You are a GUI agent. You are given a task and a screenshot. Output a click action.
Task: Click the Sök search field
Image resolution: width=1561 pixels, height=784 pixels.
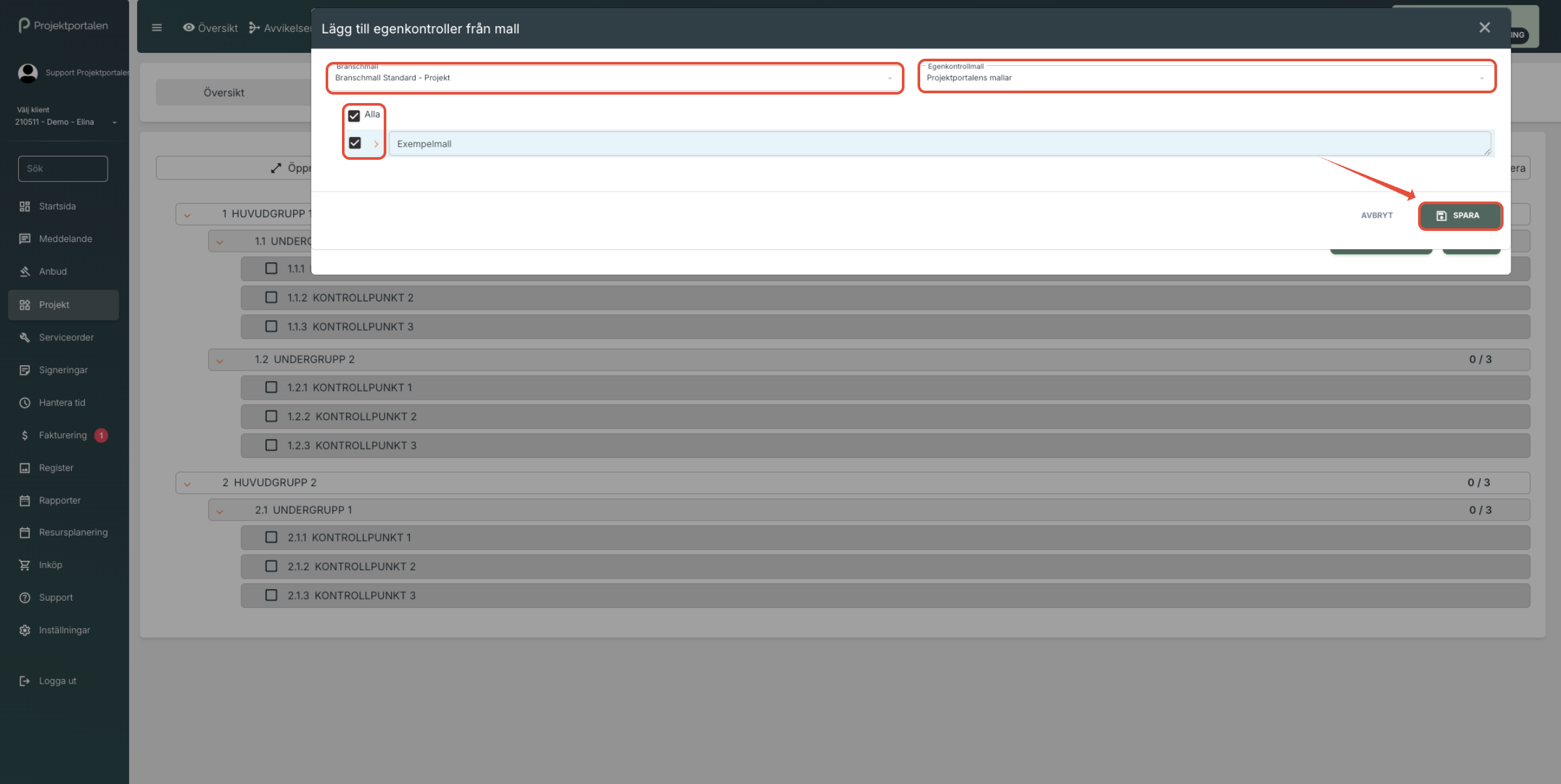pos(63,168)
